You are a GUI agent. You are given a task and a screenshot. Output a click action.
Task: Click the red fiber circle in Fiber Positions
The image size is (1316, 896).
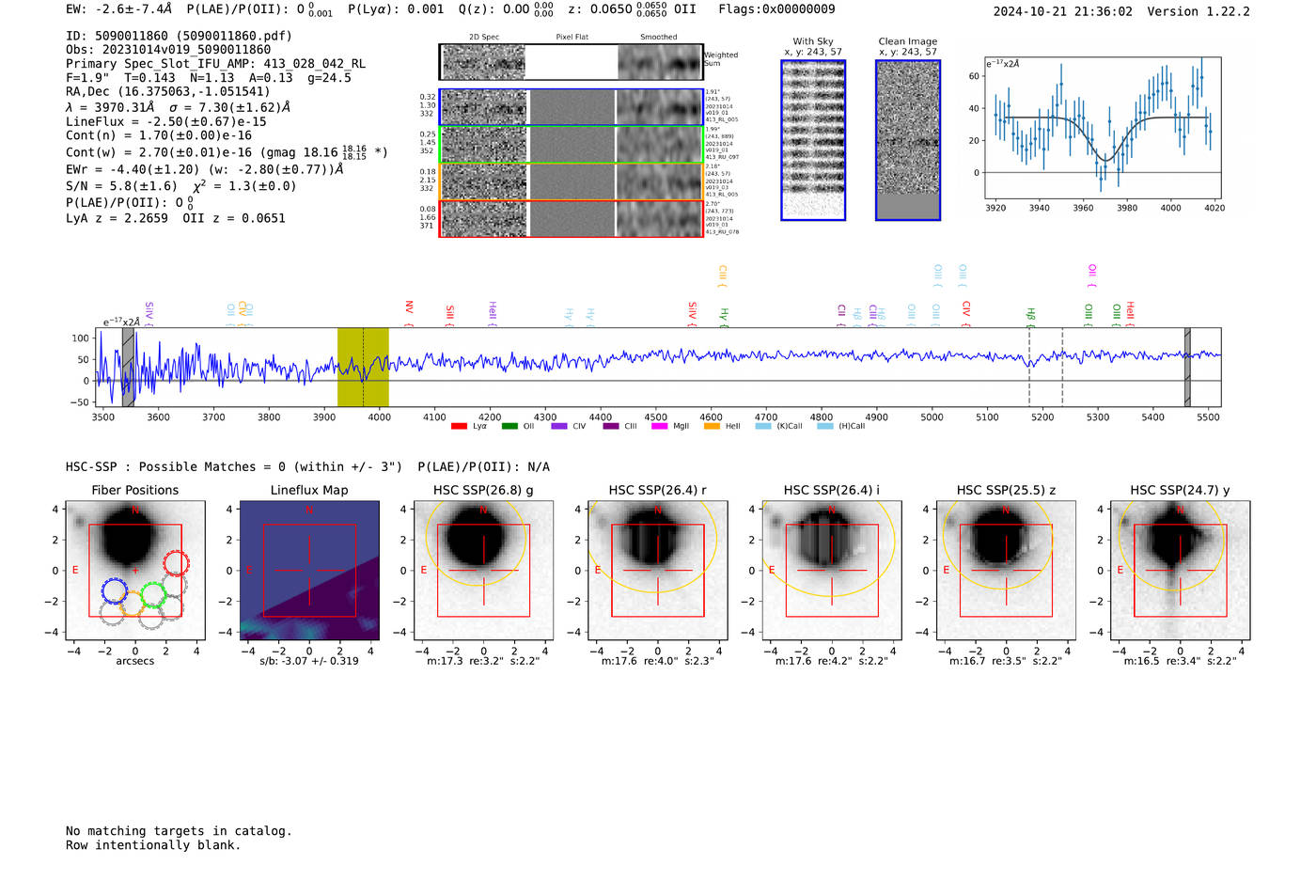(176, 563)
